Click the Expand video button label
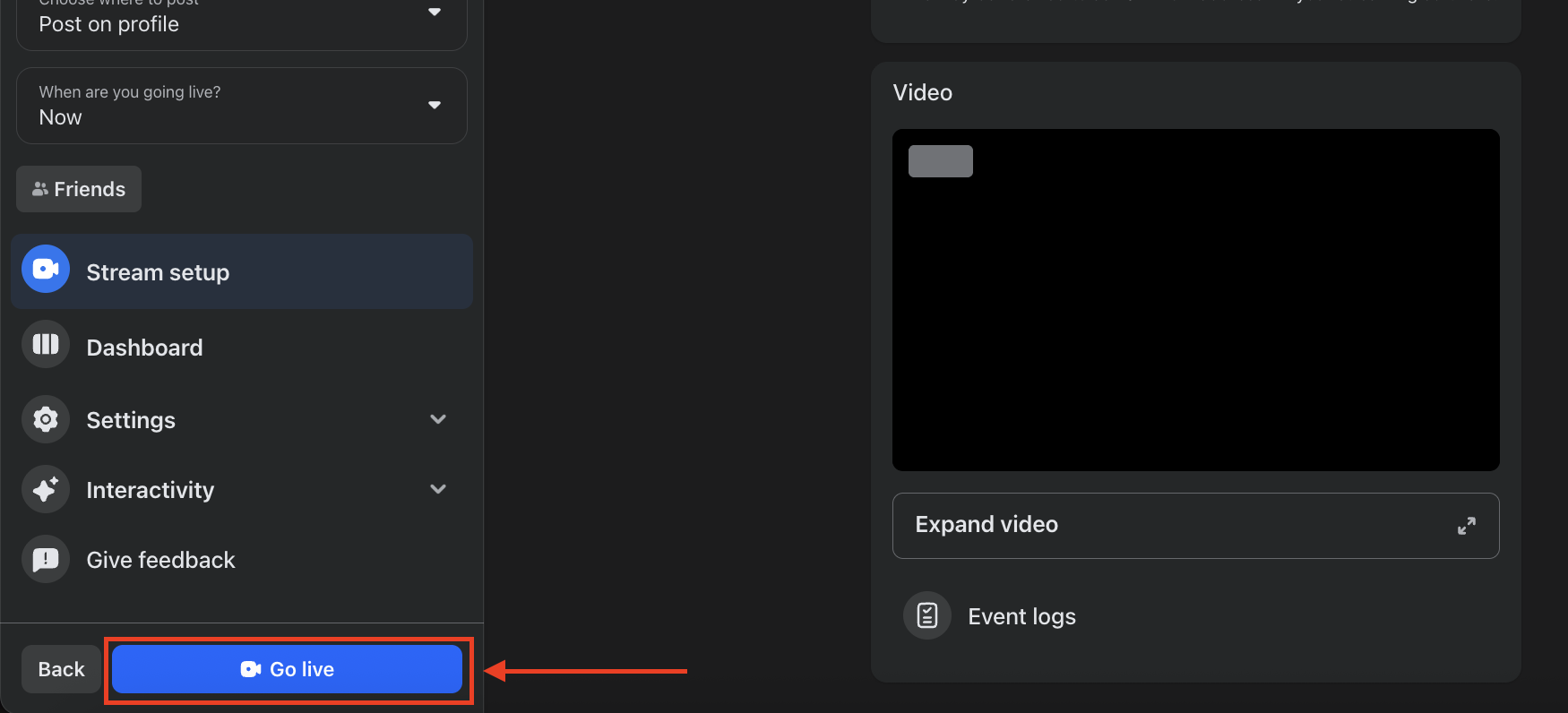1568x713 pixels. 986,524
